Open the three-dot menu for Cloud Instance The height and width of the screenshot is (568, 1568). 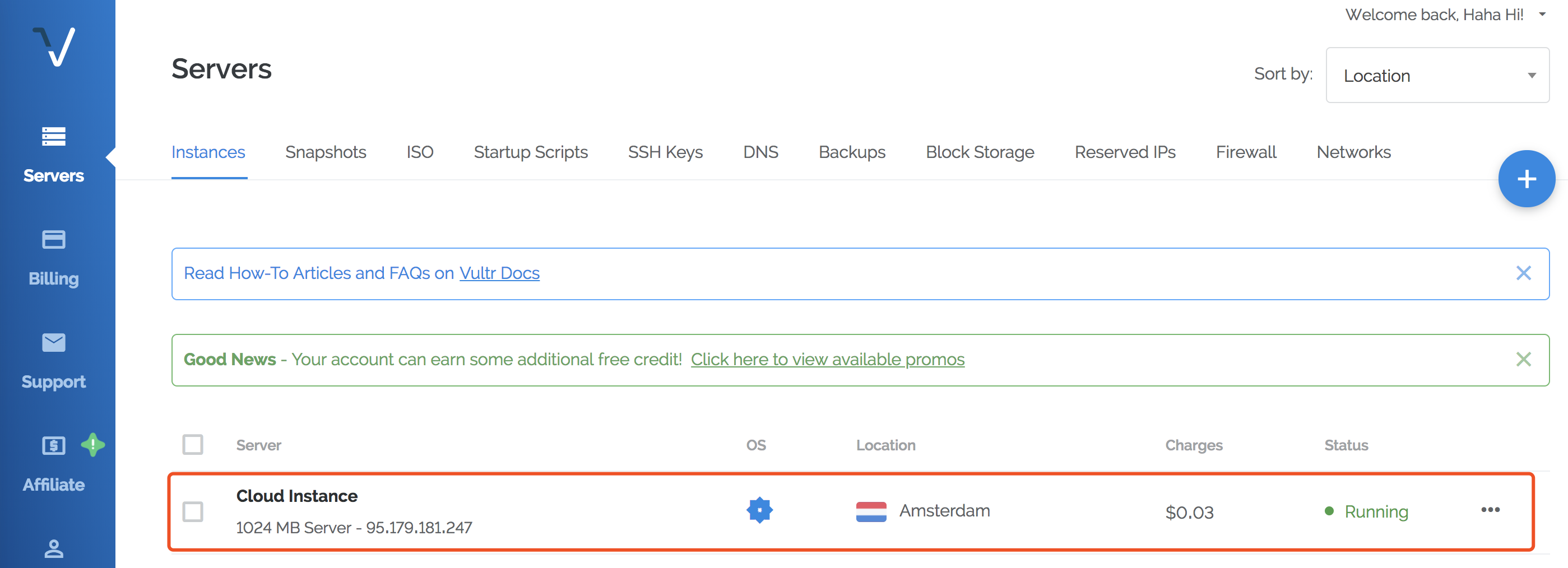pos(1490,510)
